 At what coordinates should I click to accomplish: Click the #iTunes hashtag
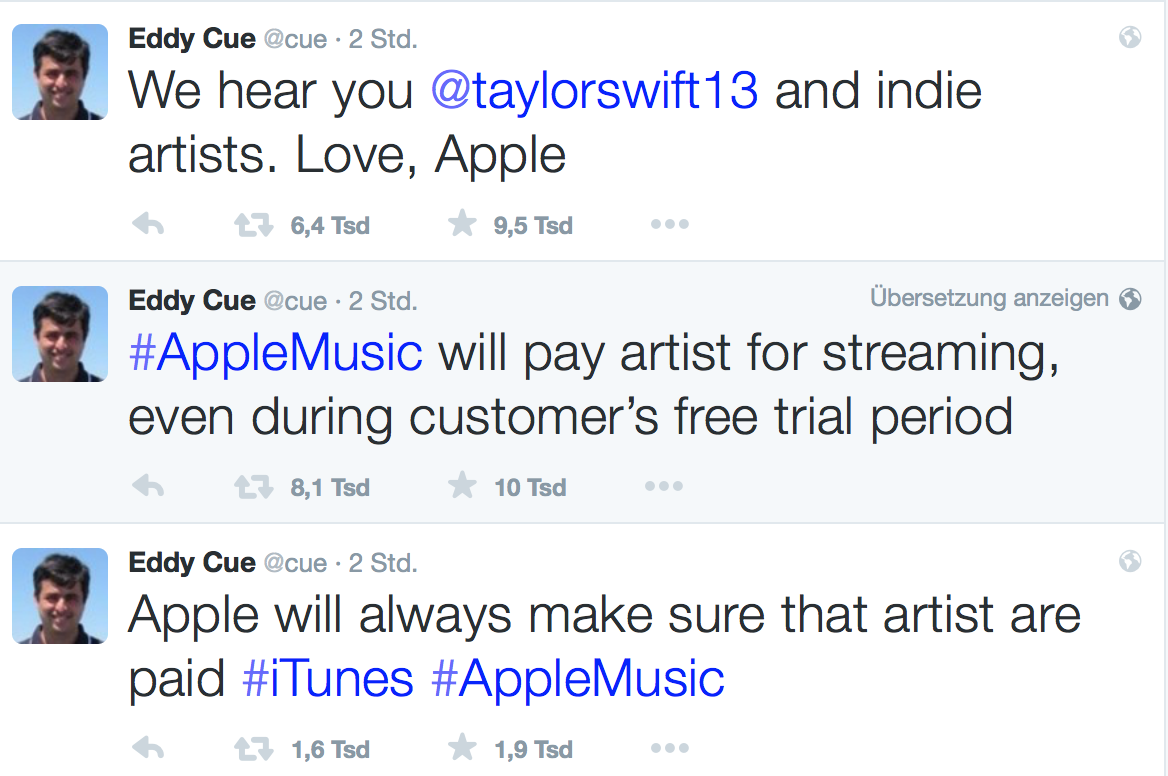[328, 679]
